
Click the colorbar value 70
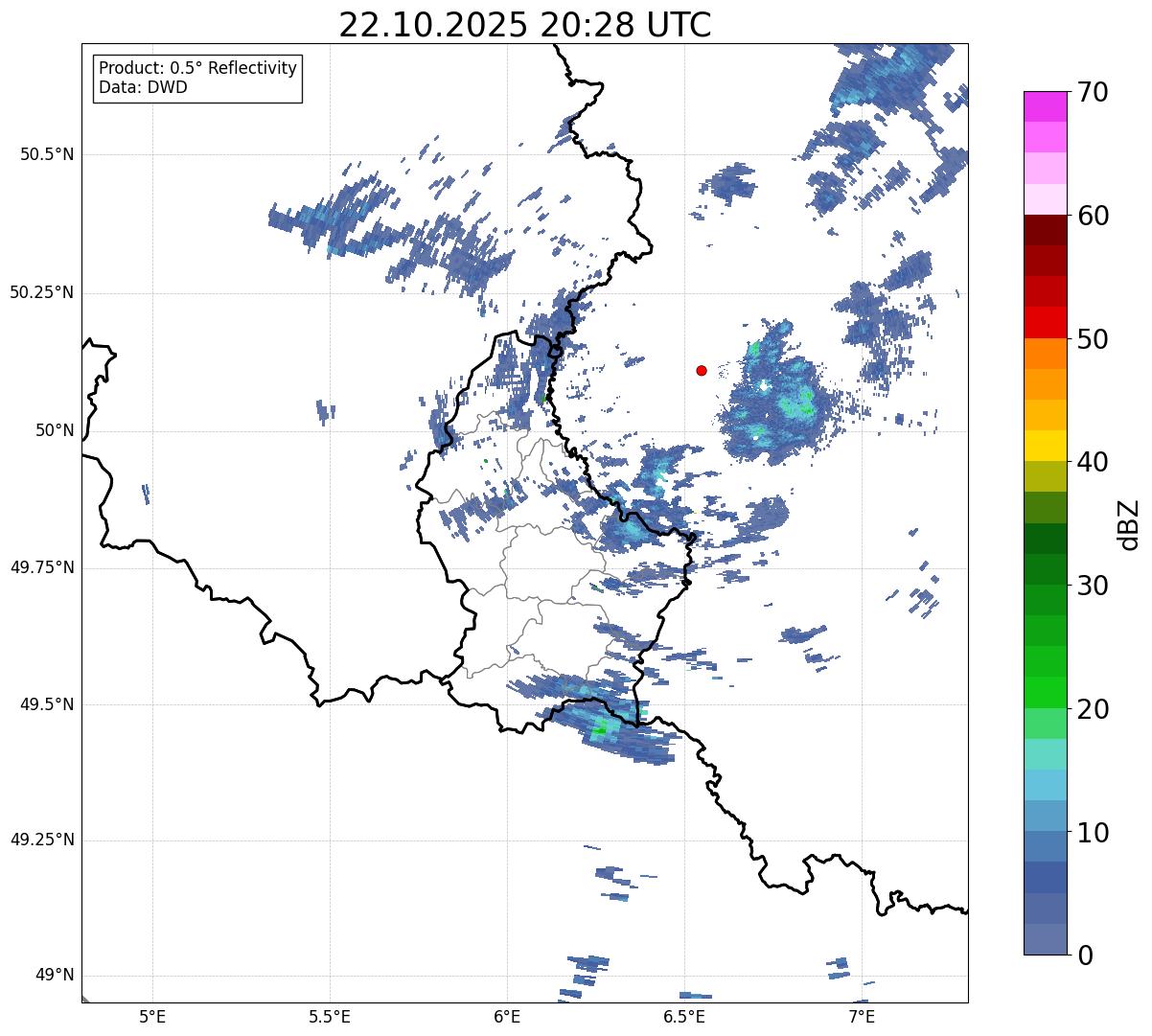tap(1093, 92)
